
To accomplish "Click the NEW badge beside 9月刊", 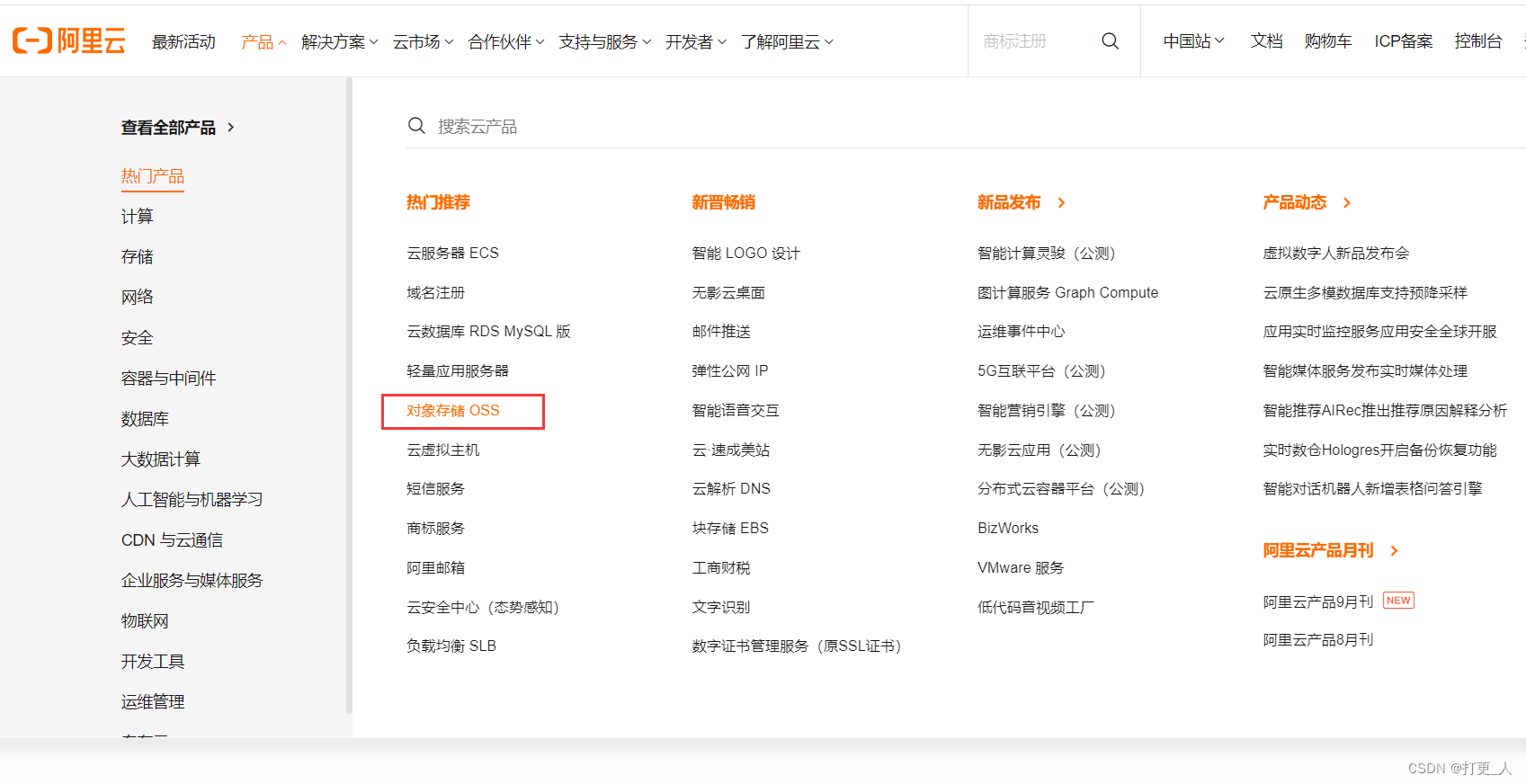I will point(1397,601).
